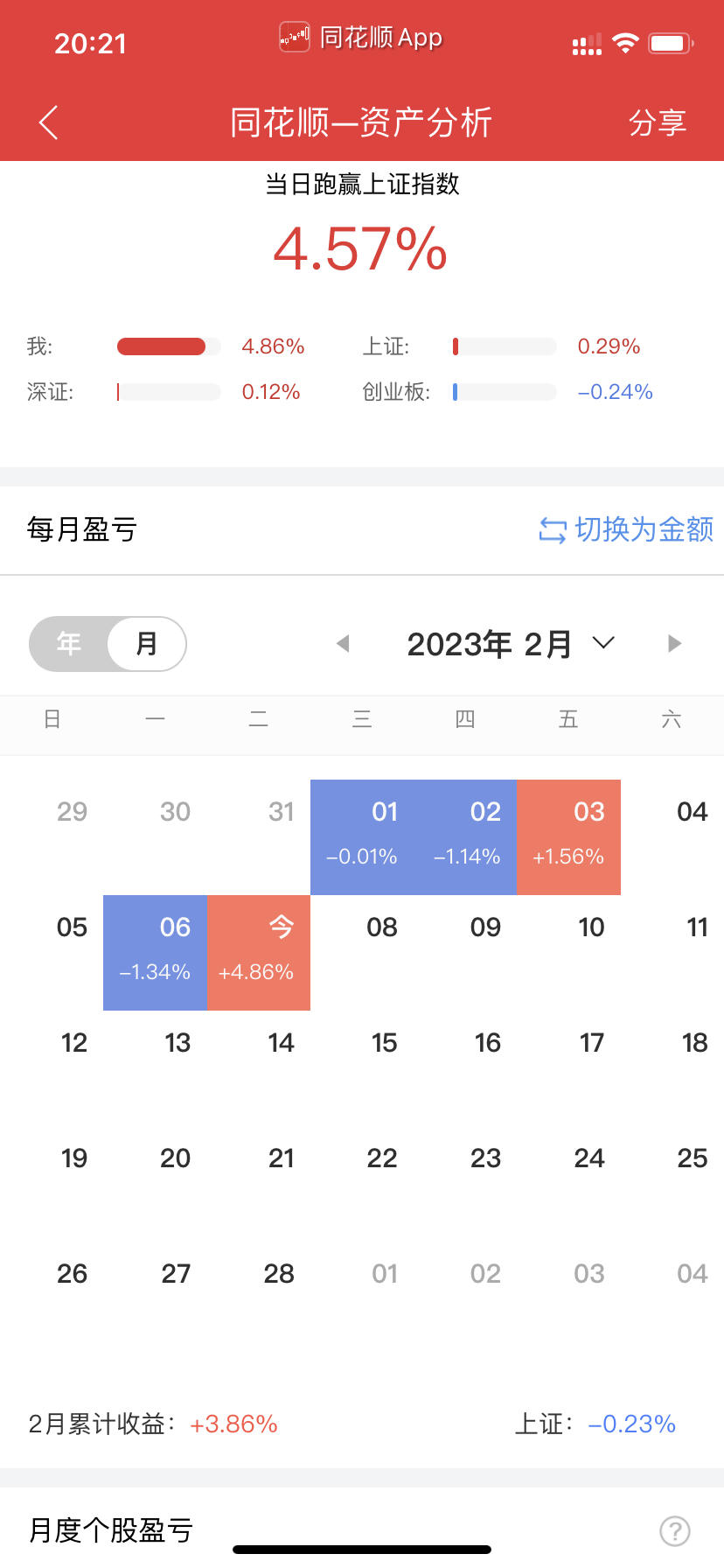Click the chevron next to 2月
Image resolution: width=724 pixels, height=1568 pixels.
point(603,643)
